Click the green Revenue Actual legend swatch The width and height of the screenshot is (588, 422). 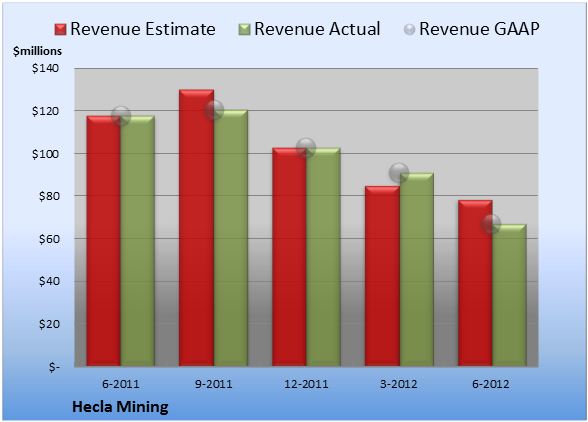pyautogui.click(x=244, y=29)
